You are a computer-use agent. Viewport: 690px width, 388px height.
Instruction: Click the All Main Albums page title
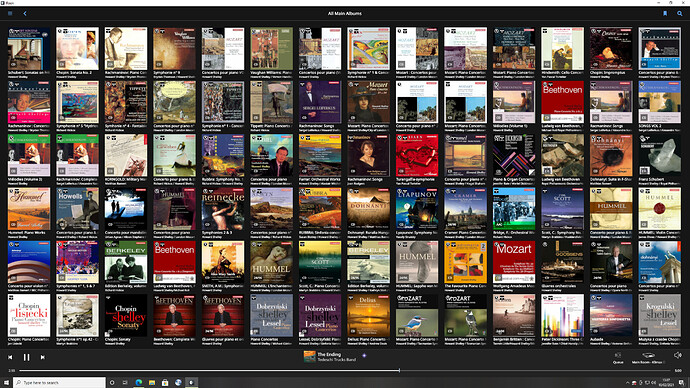click(x=345, y=13)
